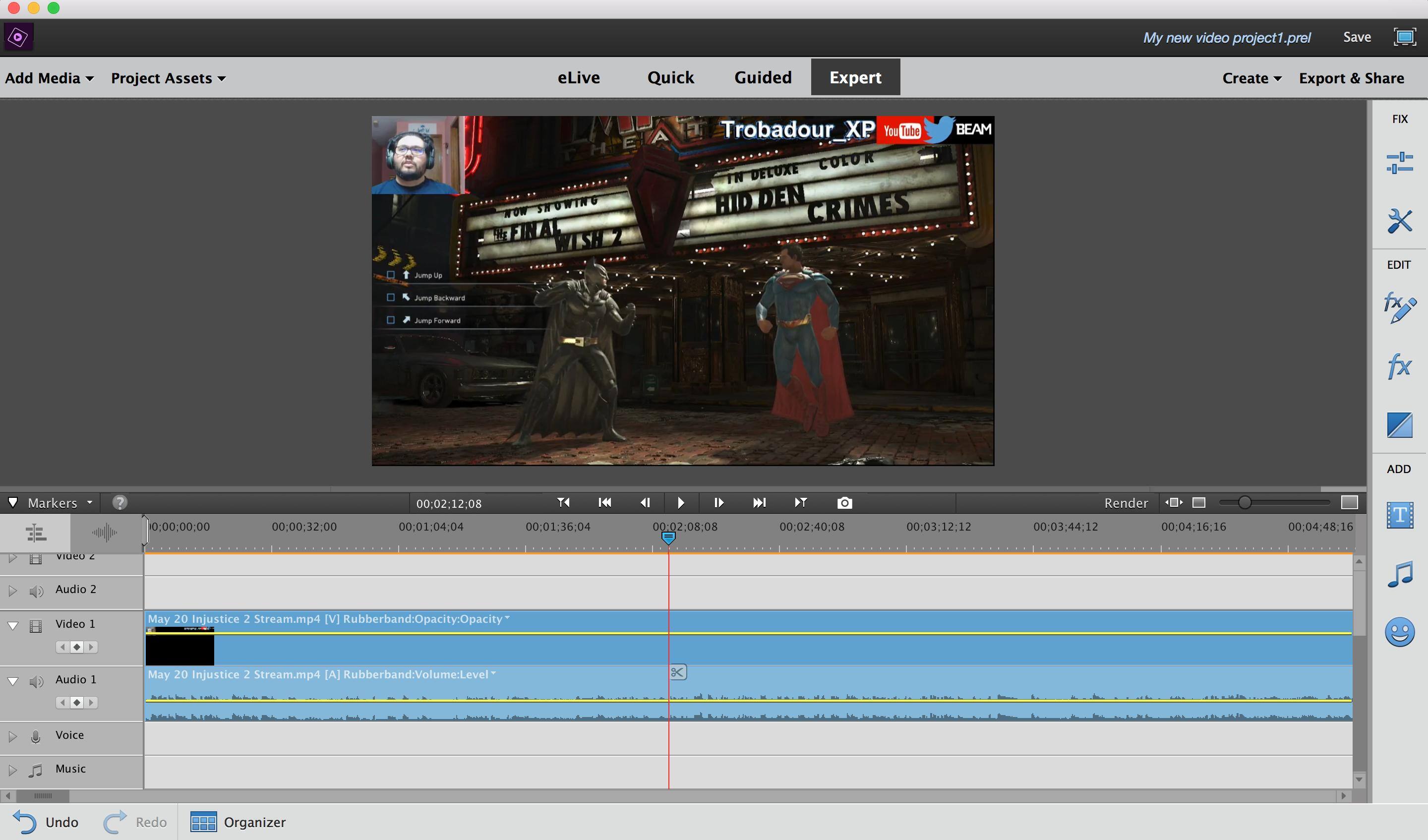Viewport: 1428px width, 840px height.
Task: Click the timeline zoom slider handle
Action: (1245, 502)
